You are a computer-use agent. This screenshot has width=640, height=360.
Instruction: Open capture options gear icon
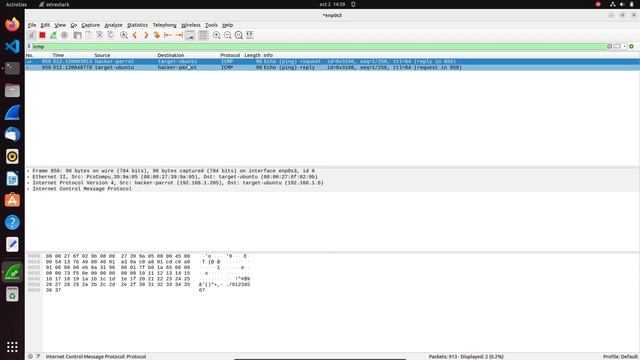click(x=64, y=35)
